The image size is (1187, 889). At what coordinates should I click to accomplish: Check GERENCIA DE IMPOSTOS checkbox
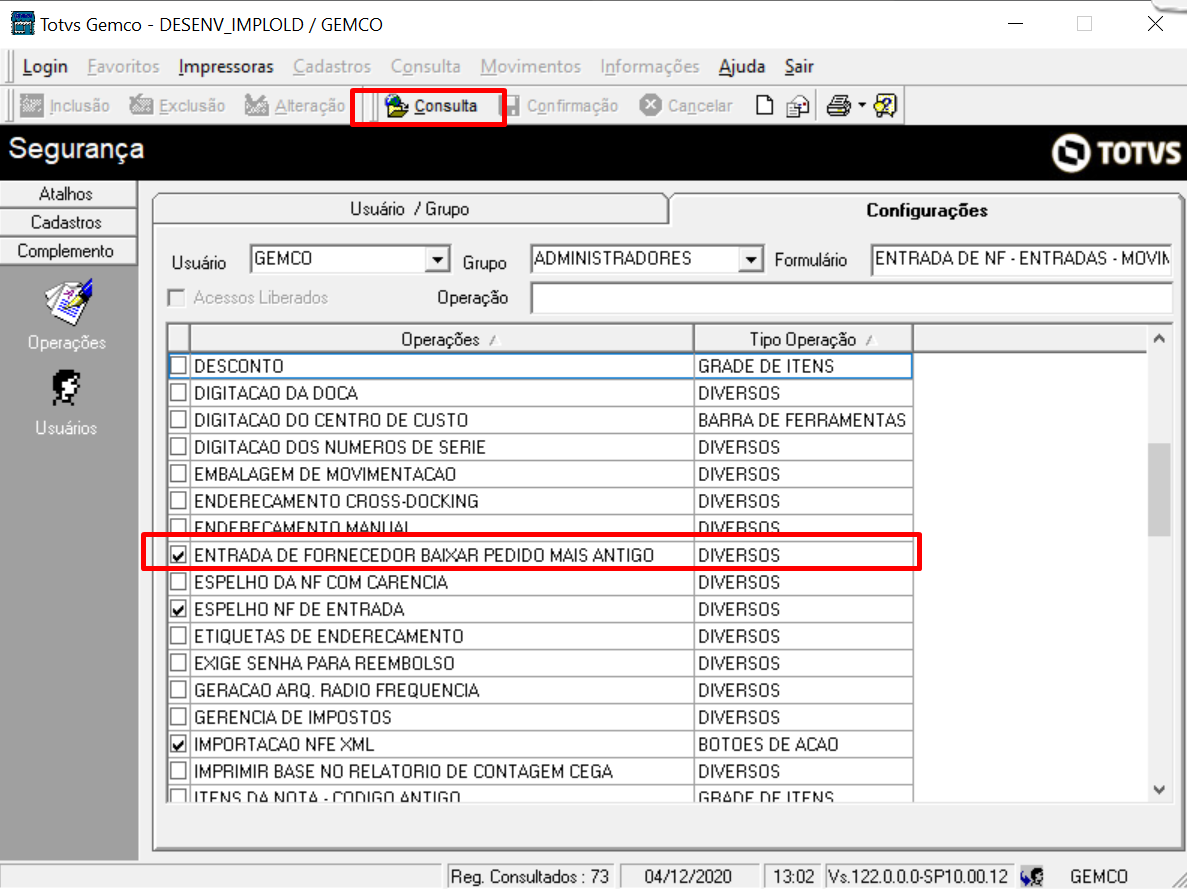179,717
